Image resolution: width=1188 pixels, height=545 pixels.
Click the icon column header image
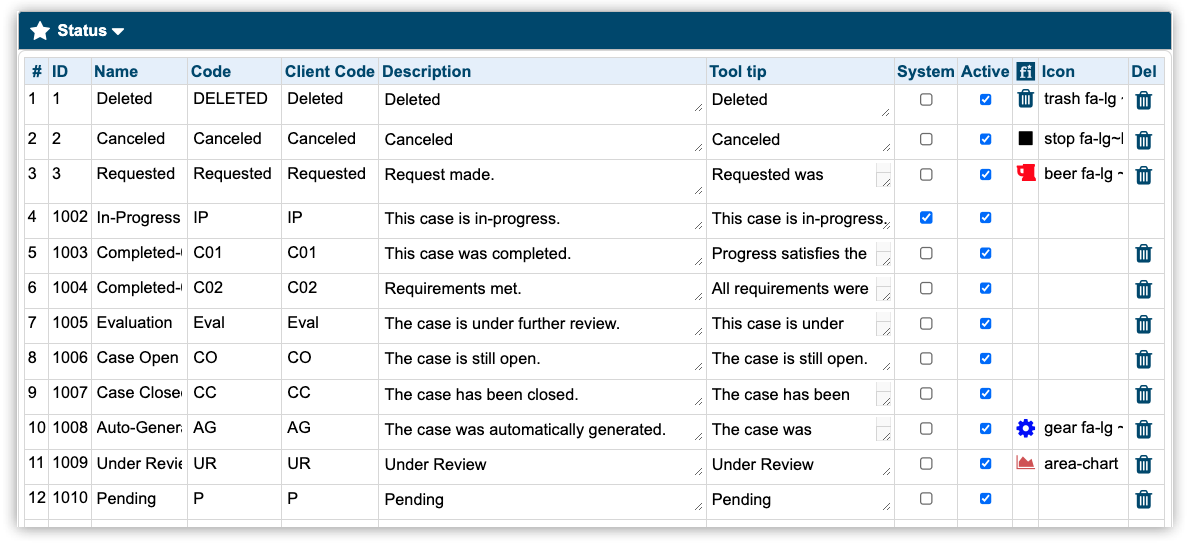[1025, 71]
